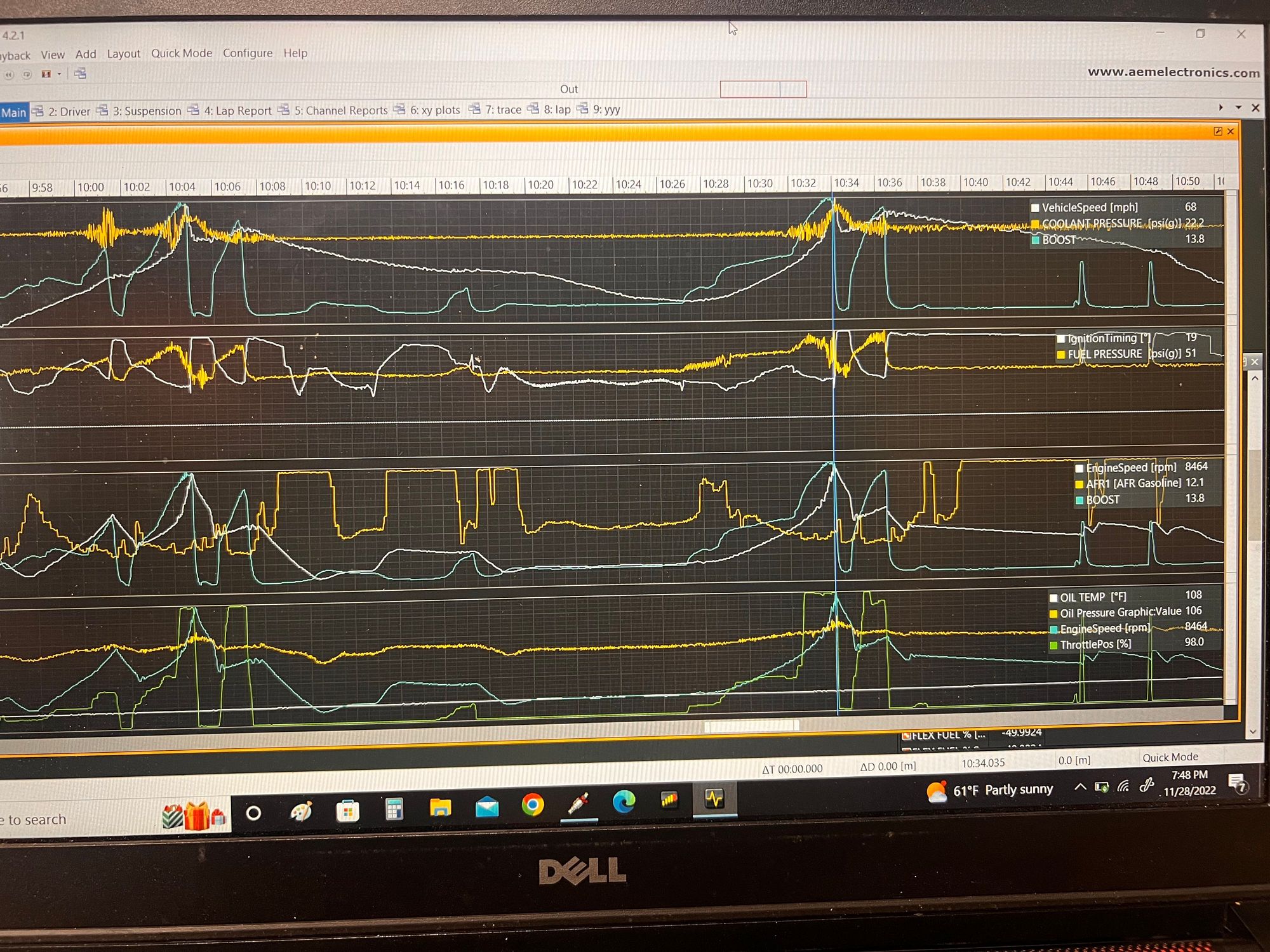
Task: Click the horizontal scroll thumb below charts
Action: click(751, 726)
